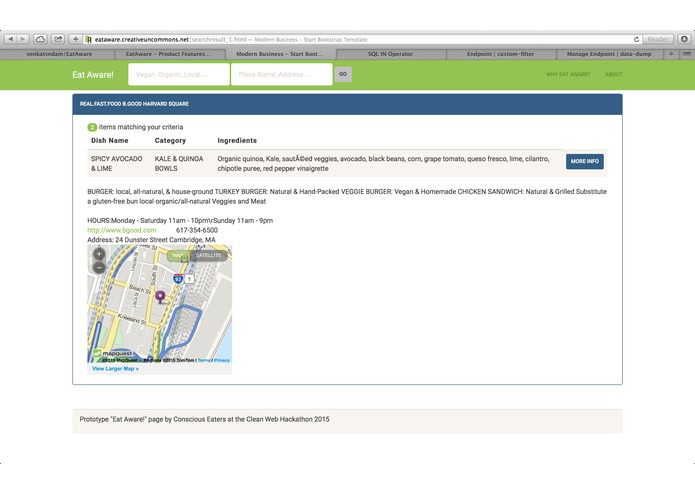Switch map to SATELLITE view
The width and height of the screenshot is (695, 494).
[x=208, y=256]
